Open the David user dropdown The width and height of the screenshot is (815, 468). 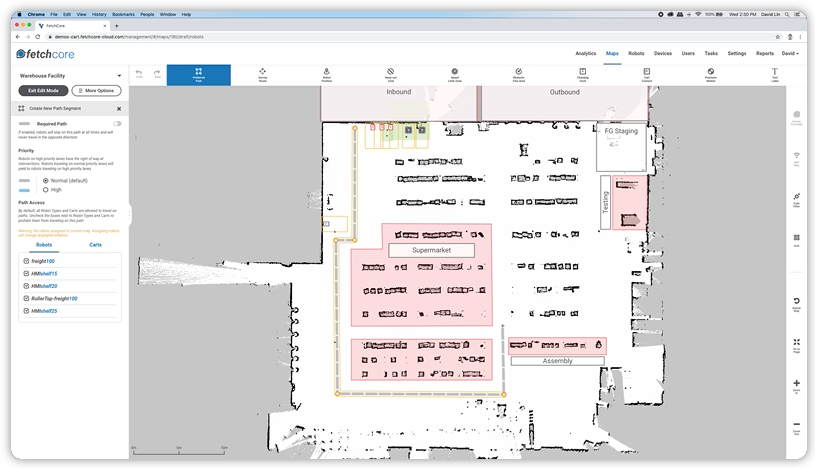coord(790,53)
